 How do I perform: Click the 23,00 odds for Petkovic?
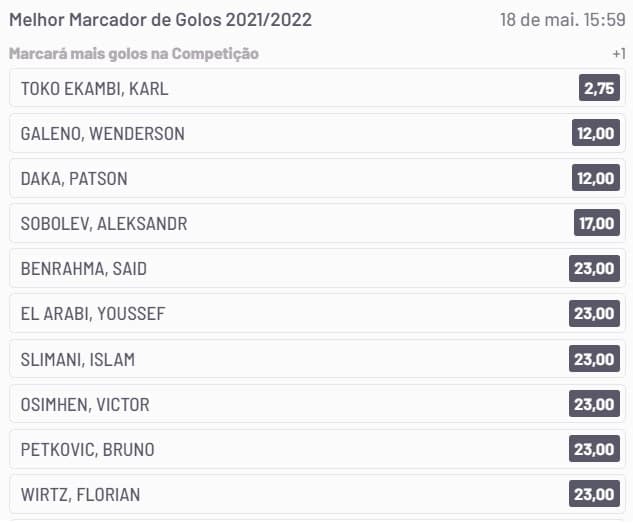pyautogui.click(x=594, y=449)
